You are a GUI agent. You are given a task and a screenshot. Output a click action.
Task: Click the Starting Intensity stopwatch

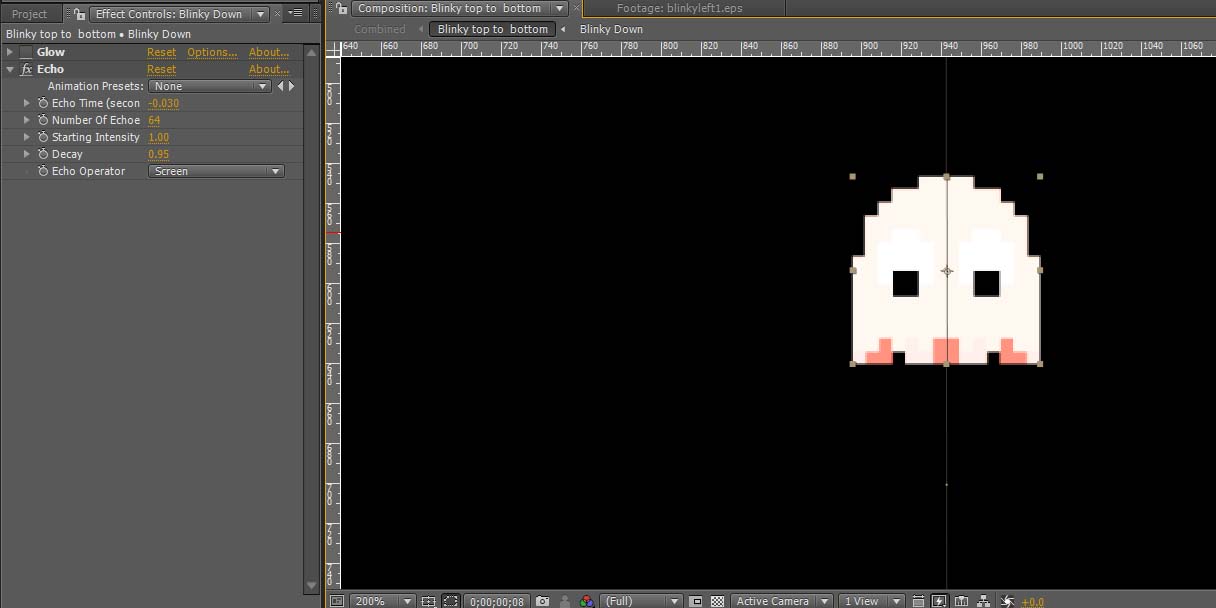[43, 137]
